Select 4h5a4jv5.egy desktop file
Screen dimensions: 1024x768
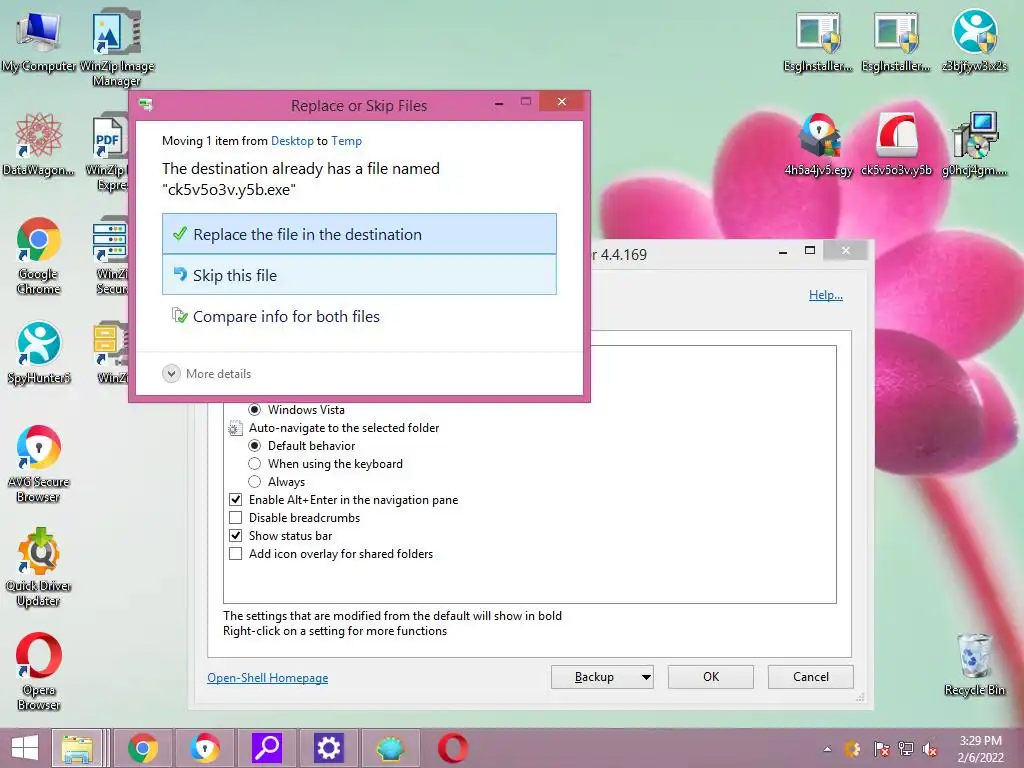[x=819, y=144]
